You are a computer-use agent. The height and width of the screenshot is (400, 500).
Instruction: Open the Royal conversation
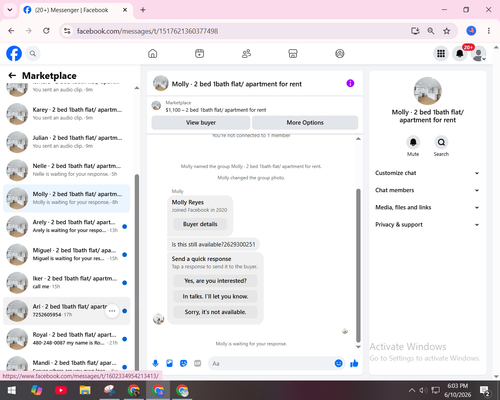point(67,339)
